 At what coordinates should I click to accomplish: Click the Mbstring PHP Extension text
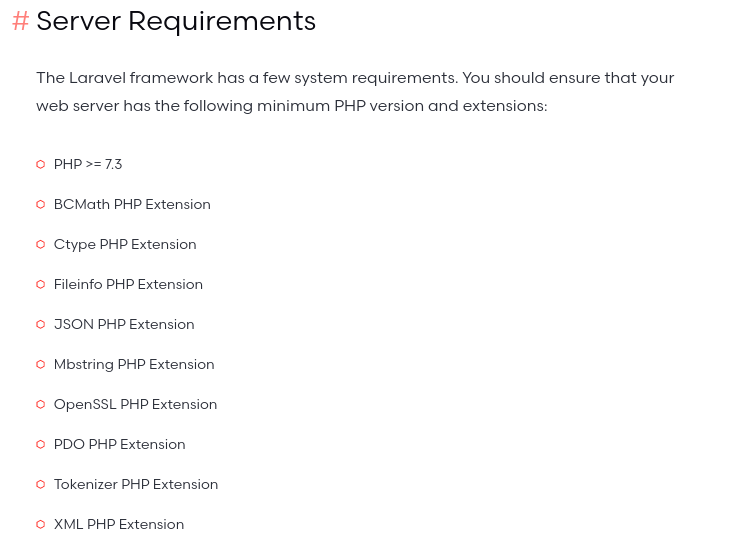pyautogui.click(x=134, y=364)
